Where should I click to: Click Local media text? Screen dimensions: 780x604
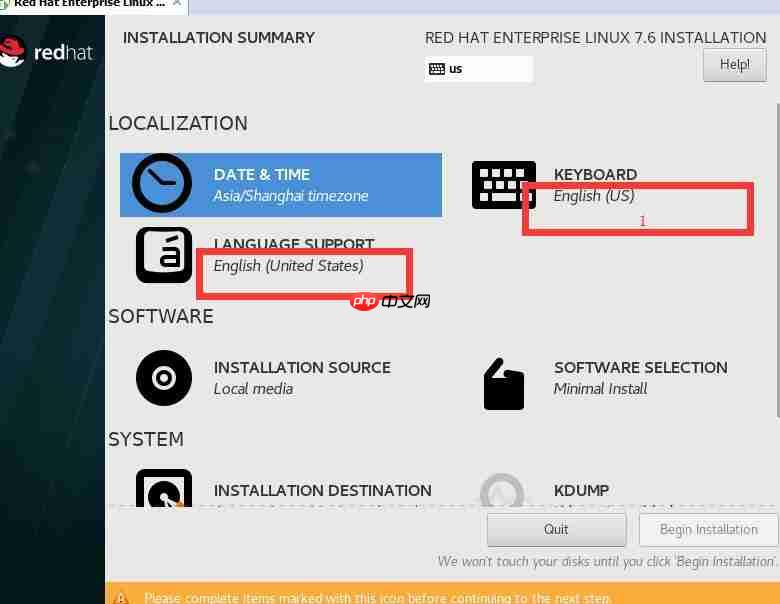point(253,389)
